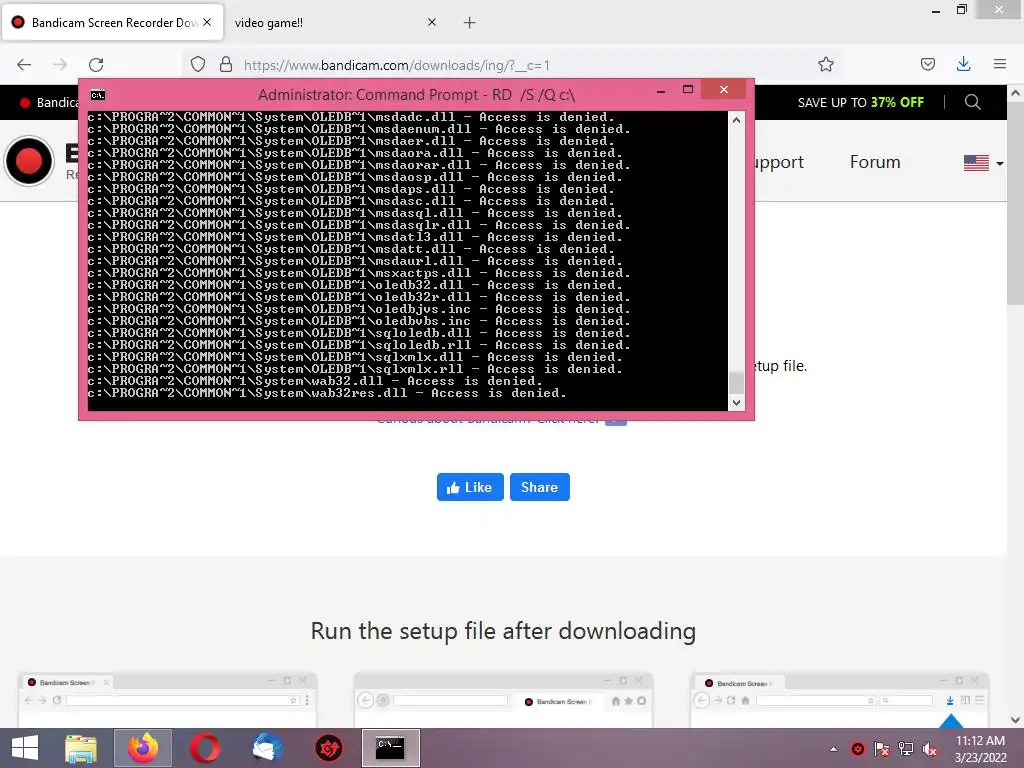The height and width of the screenshot is (768, 1024).
Task: Click the middle setup instruction thumbnail
Action: [503, 700]
